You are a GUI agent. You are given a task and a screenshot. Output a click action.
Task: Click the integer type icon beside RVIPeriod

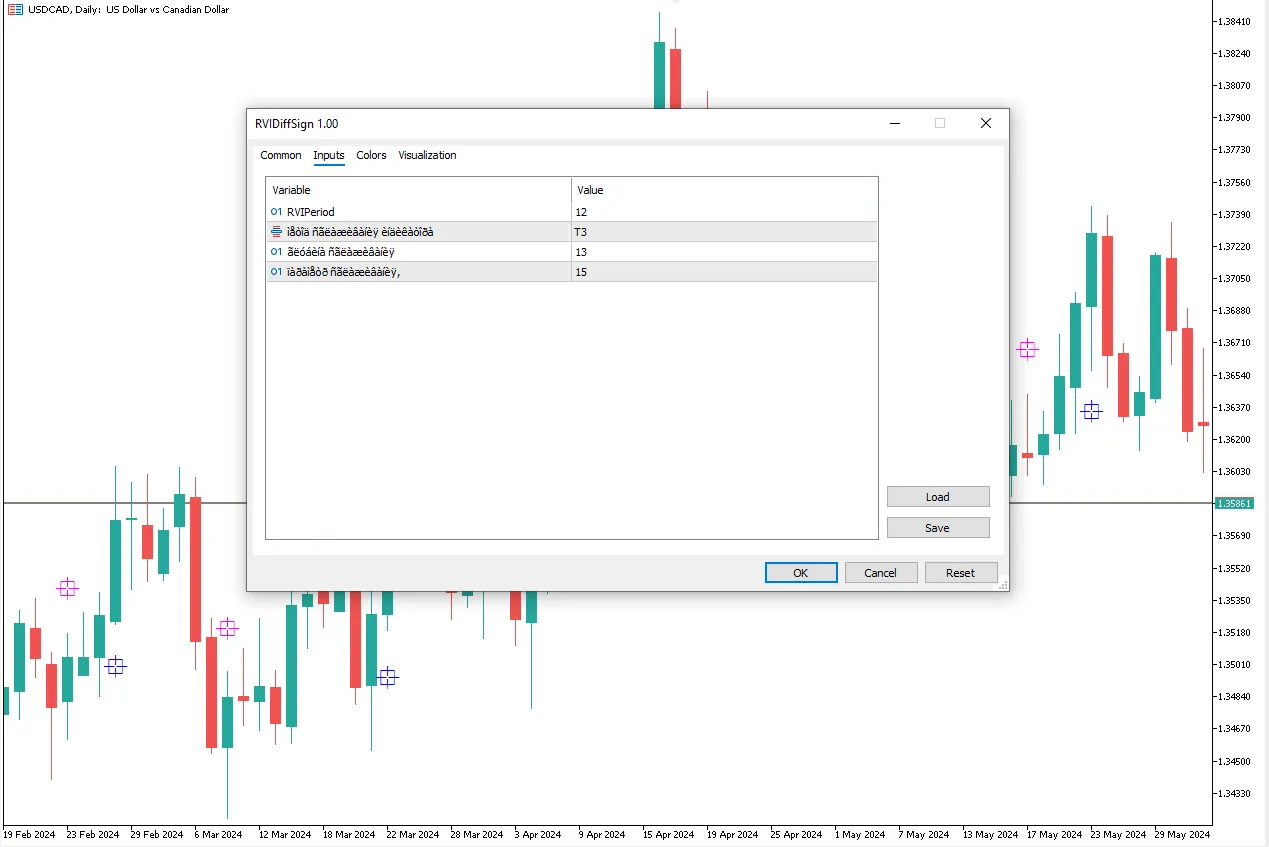click(x=277, y=212)
